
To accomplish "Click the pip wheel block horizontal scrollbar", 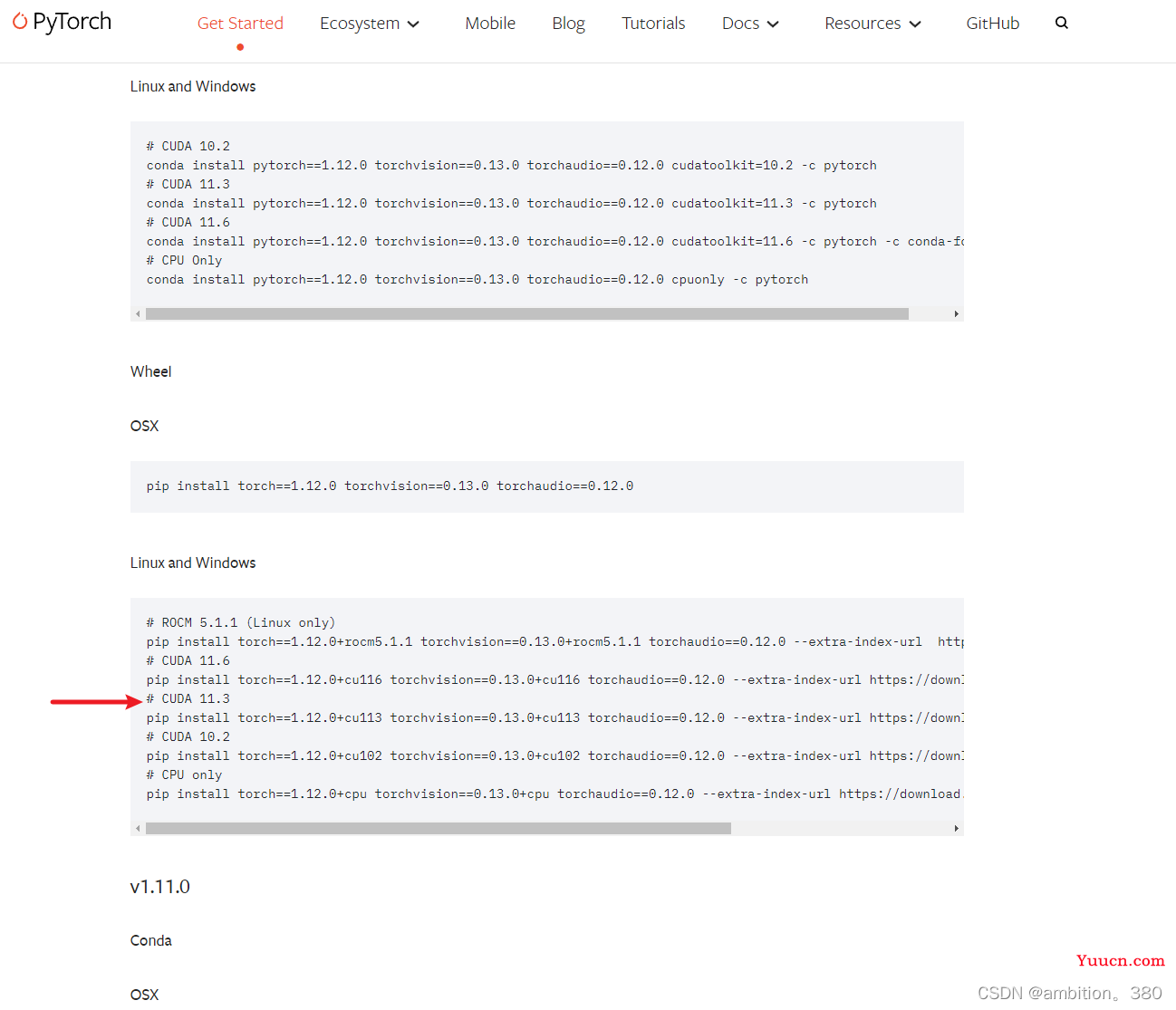I will (x=439, y=829).
